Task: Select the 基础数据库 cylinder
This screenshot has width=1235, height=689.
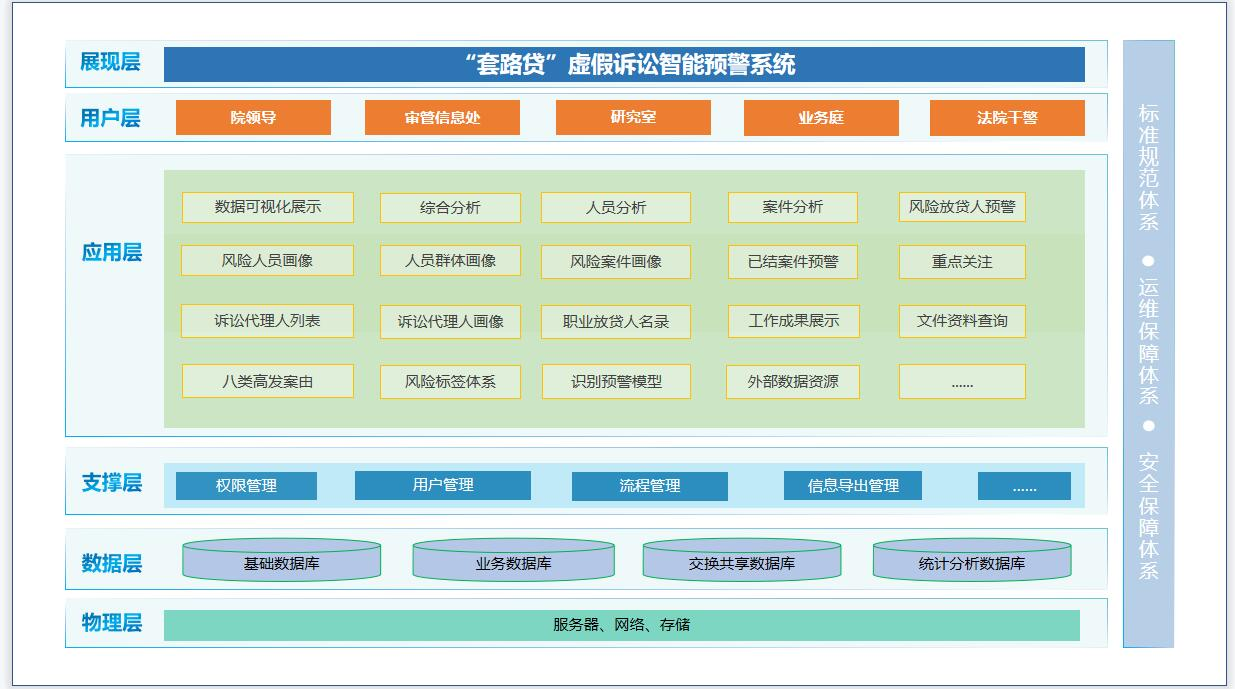Action: click(x=282, y=562)
